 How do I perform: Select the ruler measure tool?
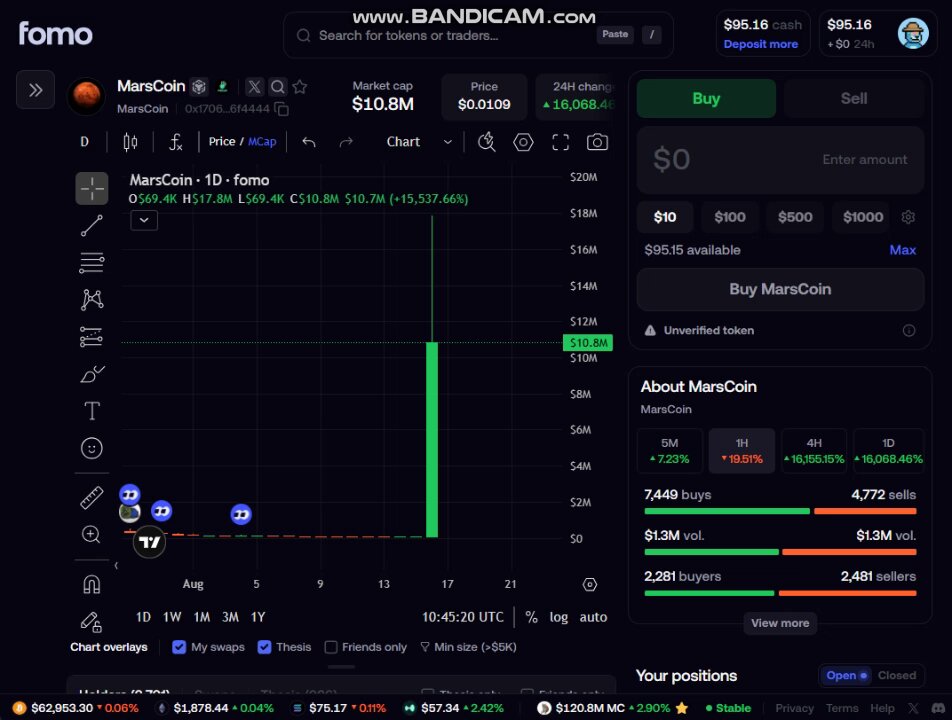click(x=92, y=498)
